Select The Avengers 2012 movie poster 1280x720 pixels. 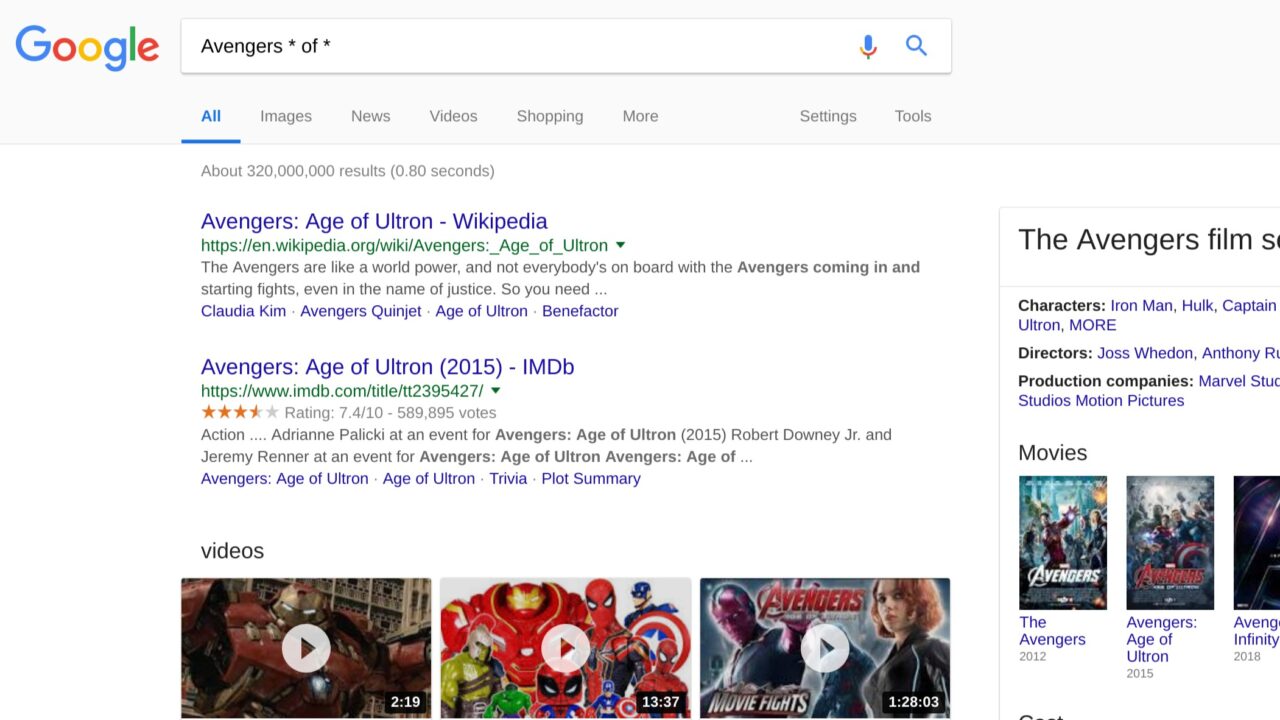coord(1062,542)
